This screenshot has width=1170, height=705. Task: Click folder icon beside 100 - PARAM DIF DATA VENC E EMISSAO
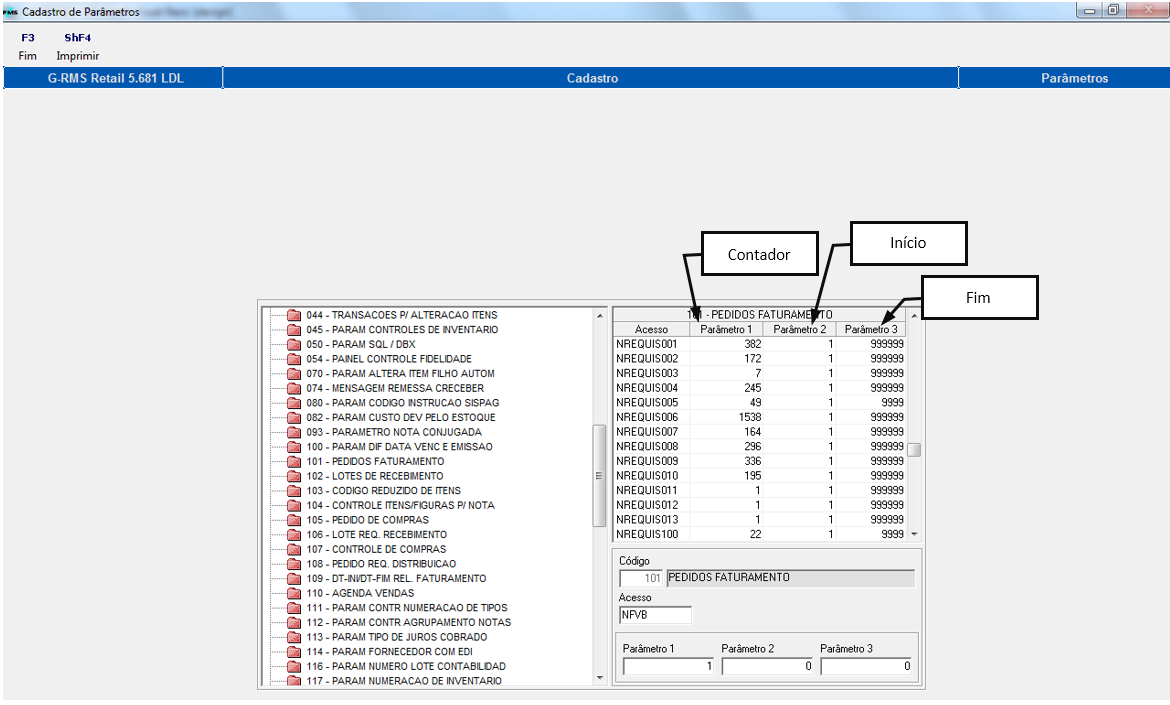point(294,447)
